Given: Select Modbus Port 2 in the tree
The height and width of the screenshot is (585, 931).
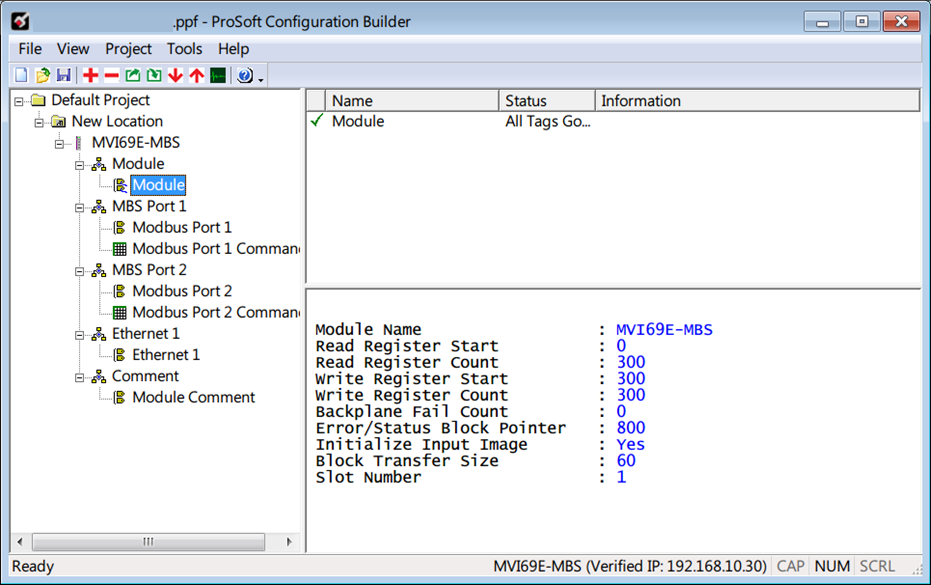Looking at the screenshot, I should point(182,291).
